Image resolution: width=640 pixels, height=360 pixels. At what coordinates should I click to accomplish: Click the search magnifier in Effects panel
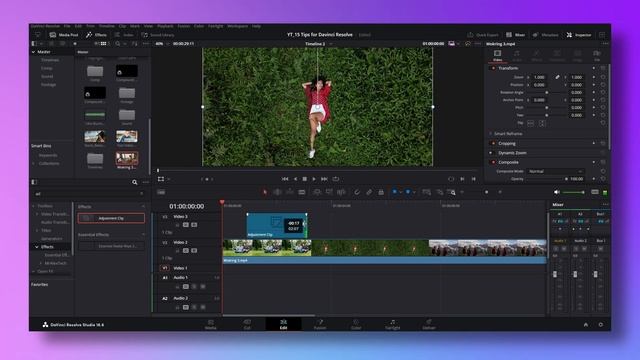(135, 182)
